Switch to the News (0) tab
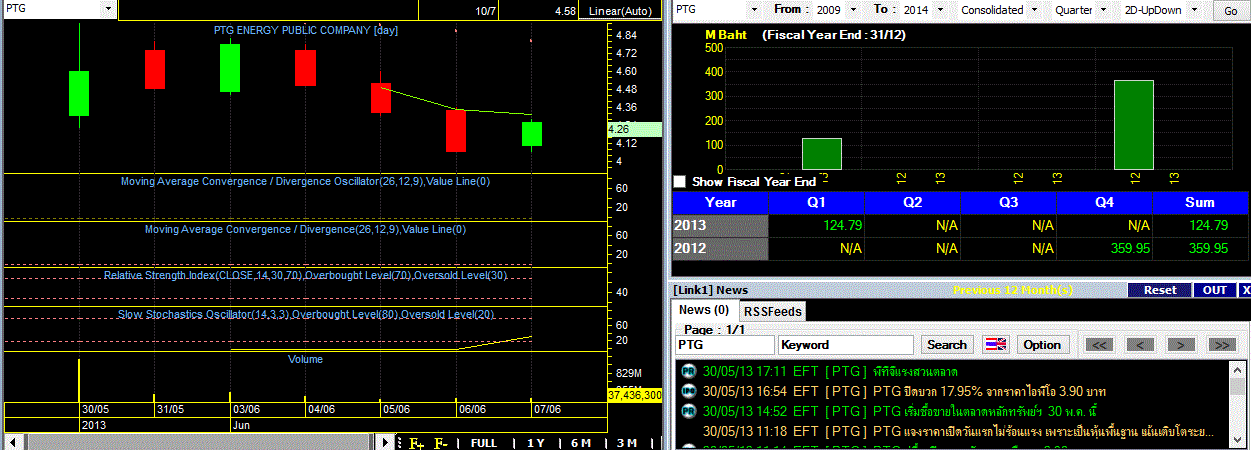Viewport: 1251px width, 450px height. 704,310
